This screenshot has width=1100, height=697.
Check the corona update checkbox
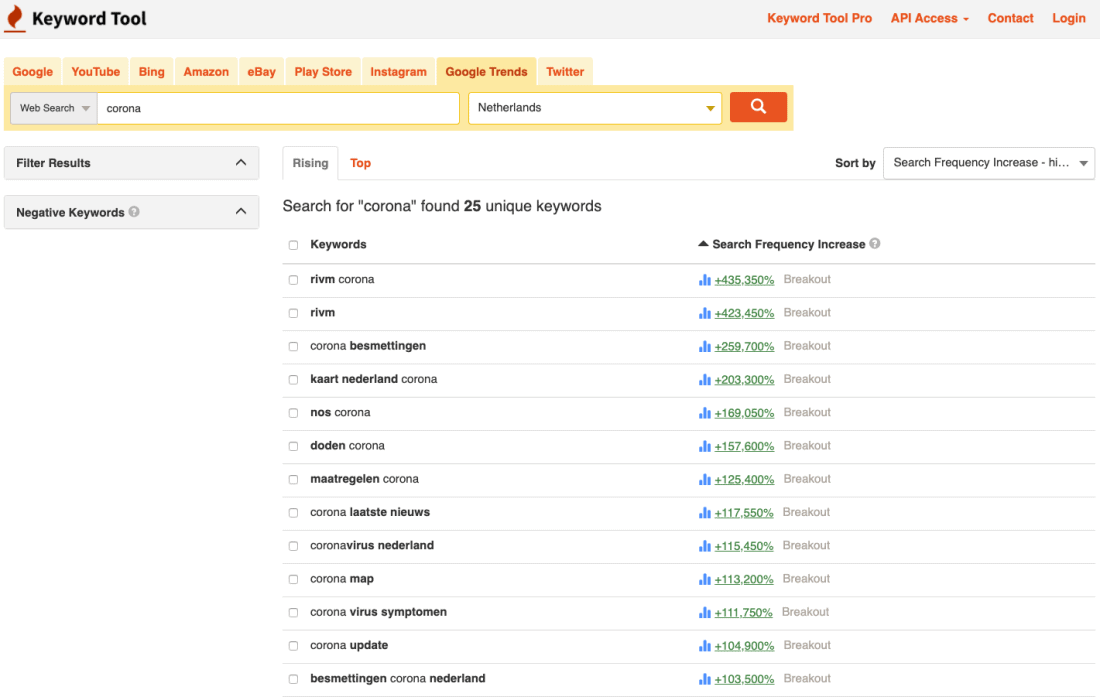(293, 646)
